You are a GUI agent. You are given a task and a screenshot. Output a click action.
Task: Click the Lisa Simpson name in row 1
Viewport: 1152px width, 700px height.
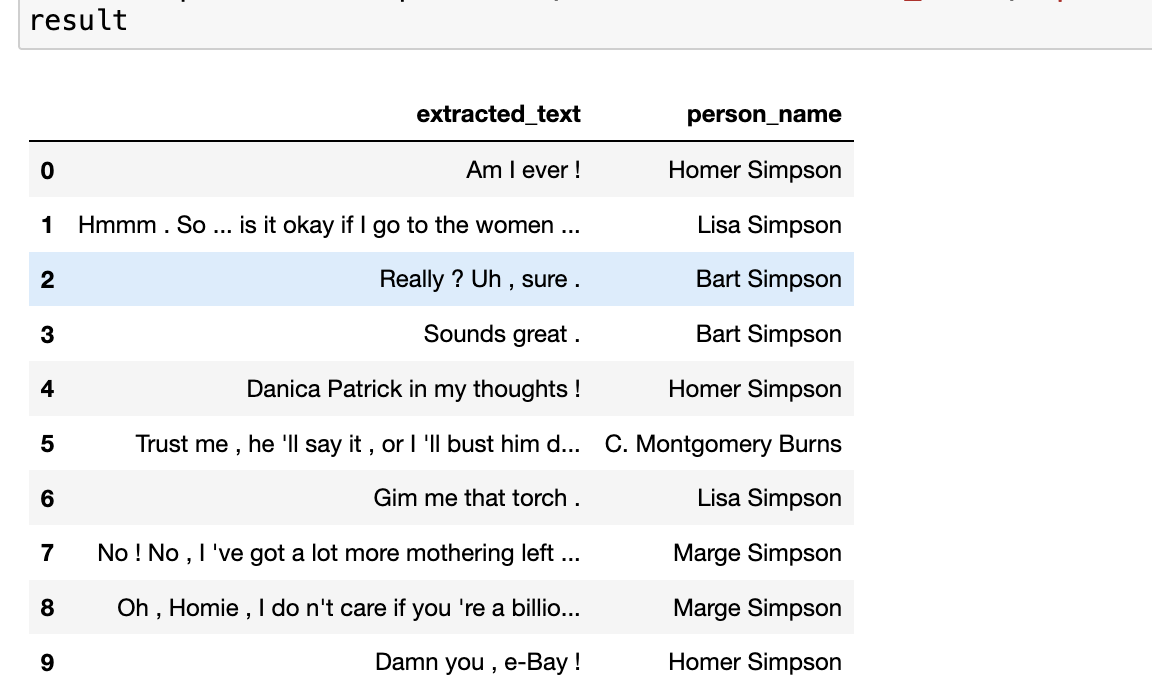tap(769, 225)
